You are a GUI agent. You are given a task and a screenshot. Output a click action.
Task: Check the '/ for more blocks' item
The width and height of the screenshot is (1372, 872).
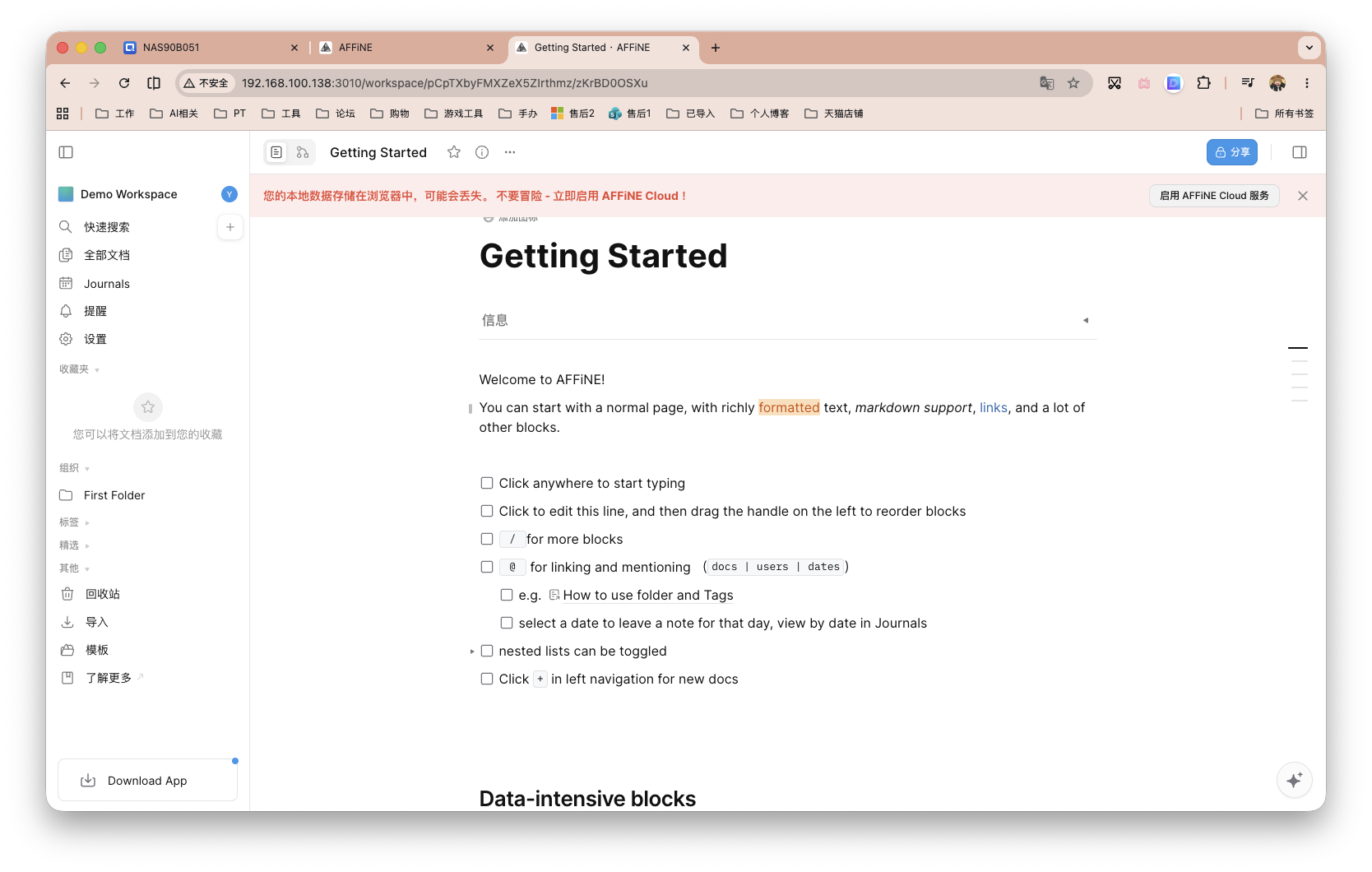coord(487,540)
